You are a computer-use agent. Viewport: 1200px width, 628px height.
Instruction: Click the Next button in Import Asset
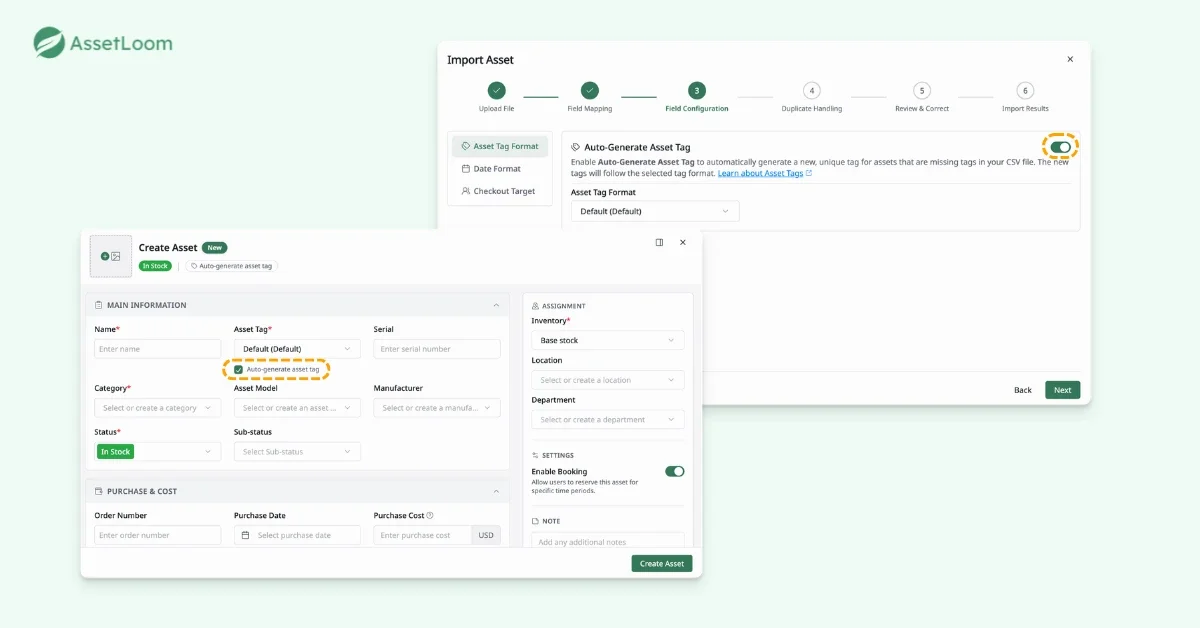(x=1063, y=390)
